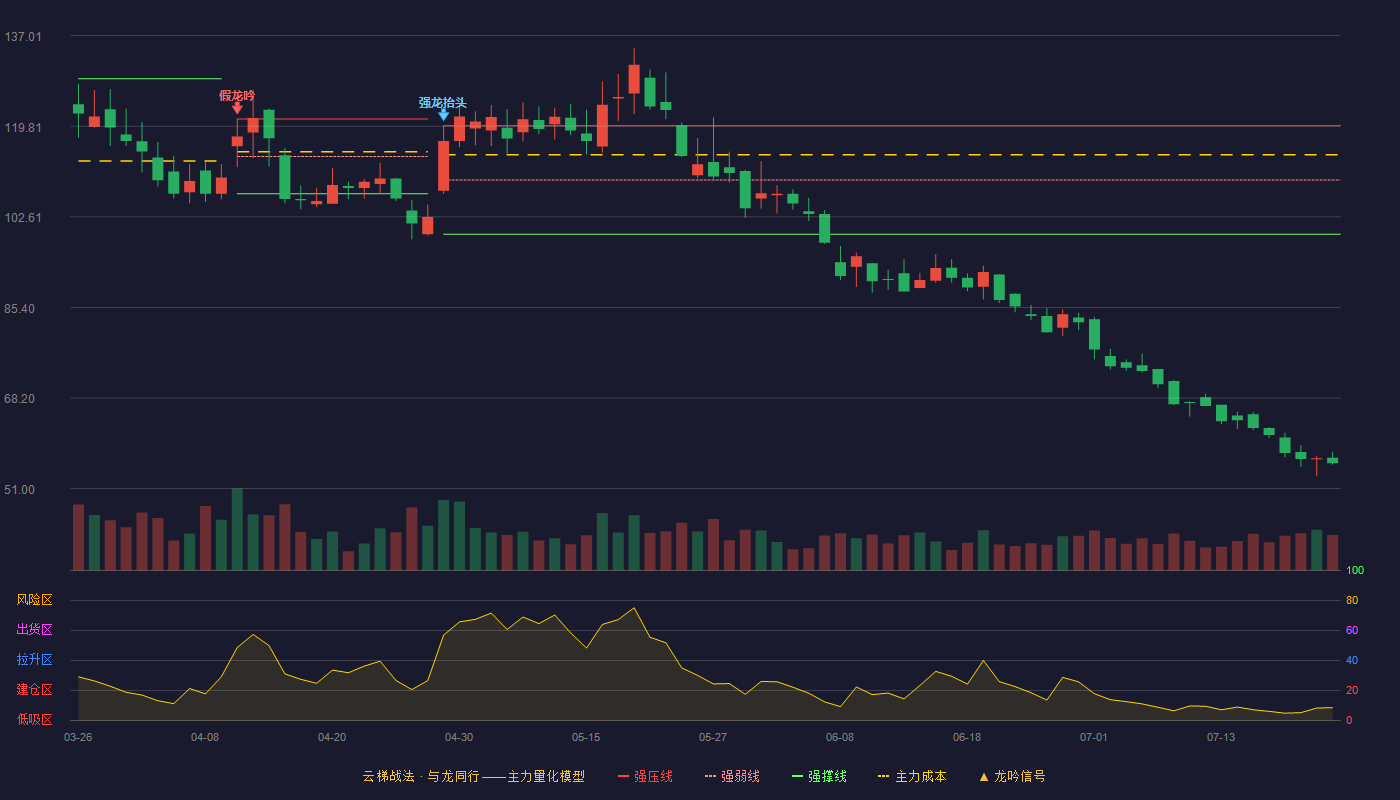Select the 低吸区 zone label

34,719
